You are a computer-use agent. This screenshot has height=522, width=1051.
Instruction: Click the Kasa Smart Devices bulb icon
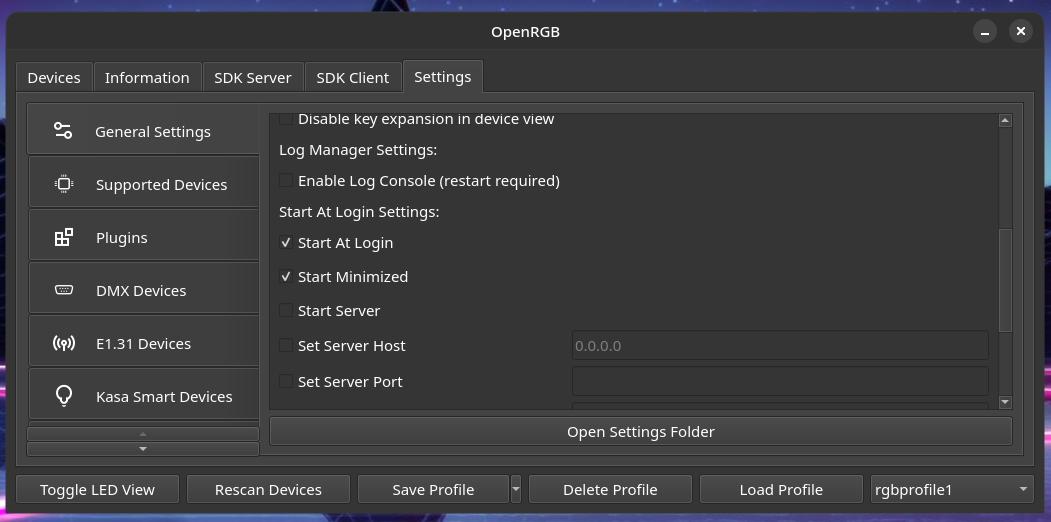coord(64,396)
